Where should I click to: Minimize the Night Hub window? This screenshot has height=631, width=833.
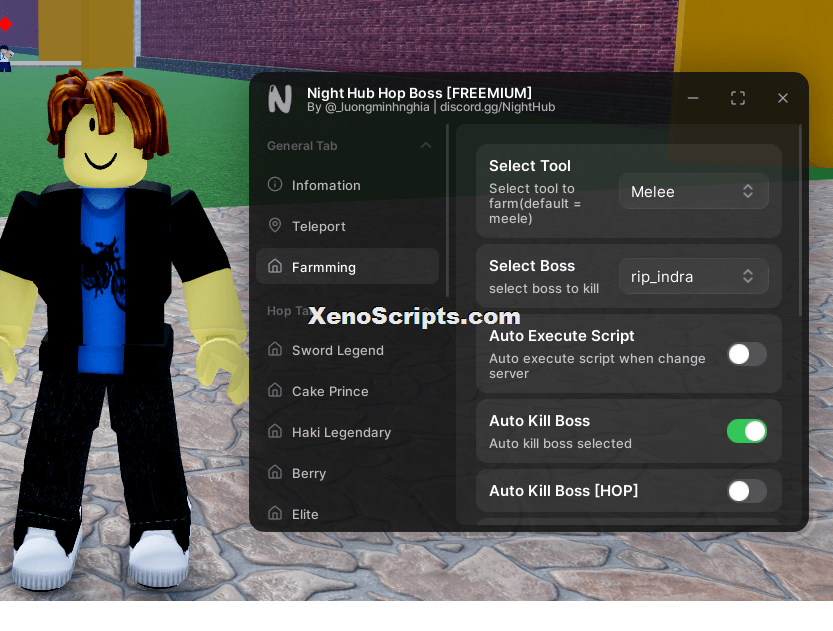point(693,98)
